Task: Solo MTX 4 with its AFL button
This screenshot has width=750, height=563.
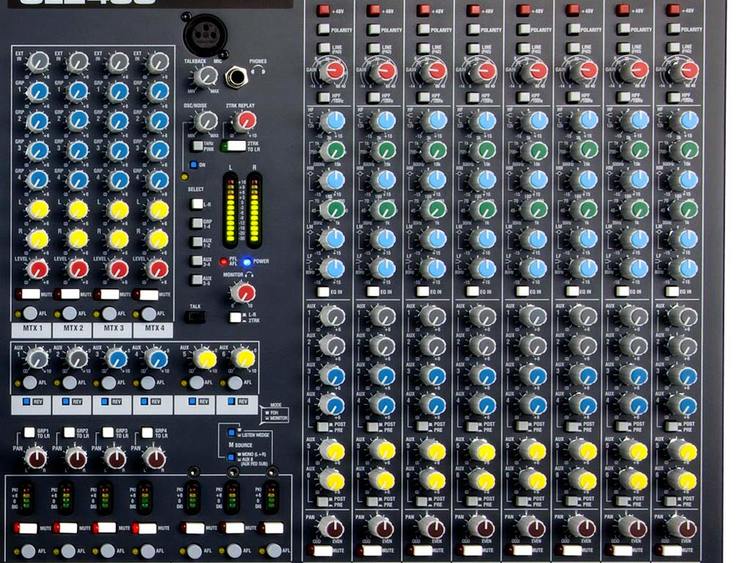Action: pos(148,314)
